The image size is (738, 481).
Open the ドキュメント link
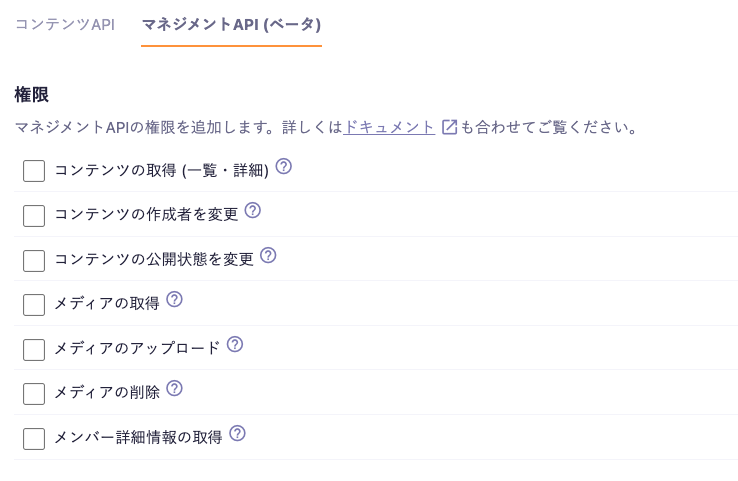coord(389,127)
